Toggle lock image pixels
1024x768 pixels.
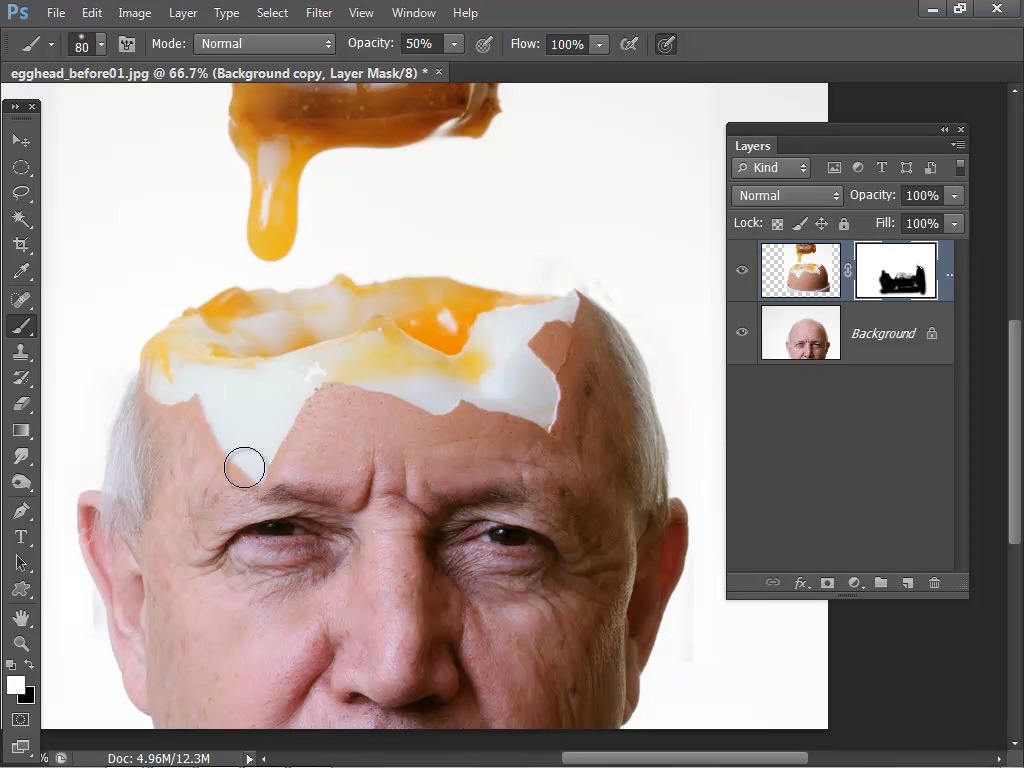[799, 224]
